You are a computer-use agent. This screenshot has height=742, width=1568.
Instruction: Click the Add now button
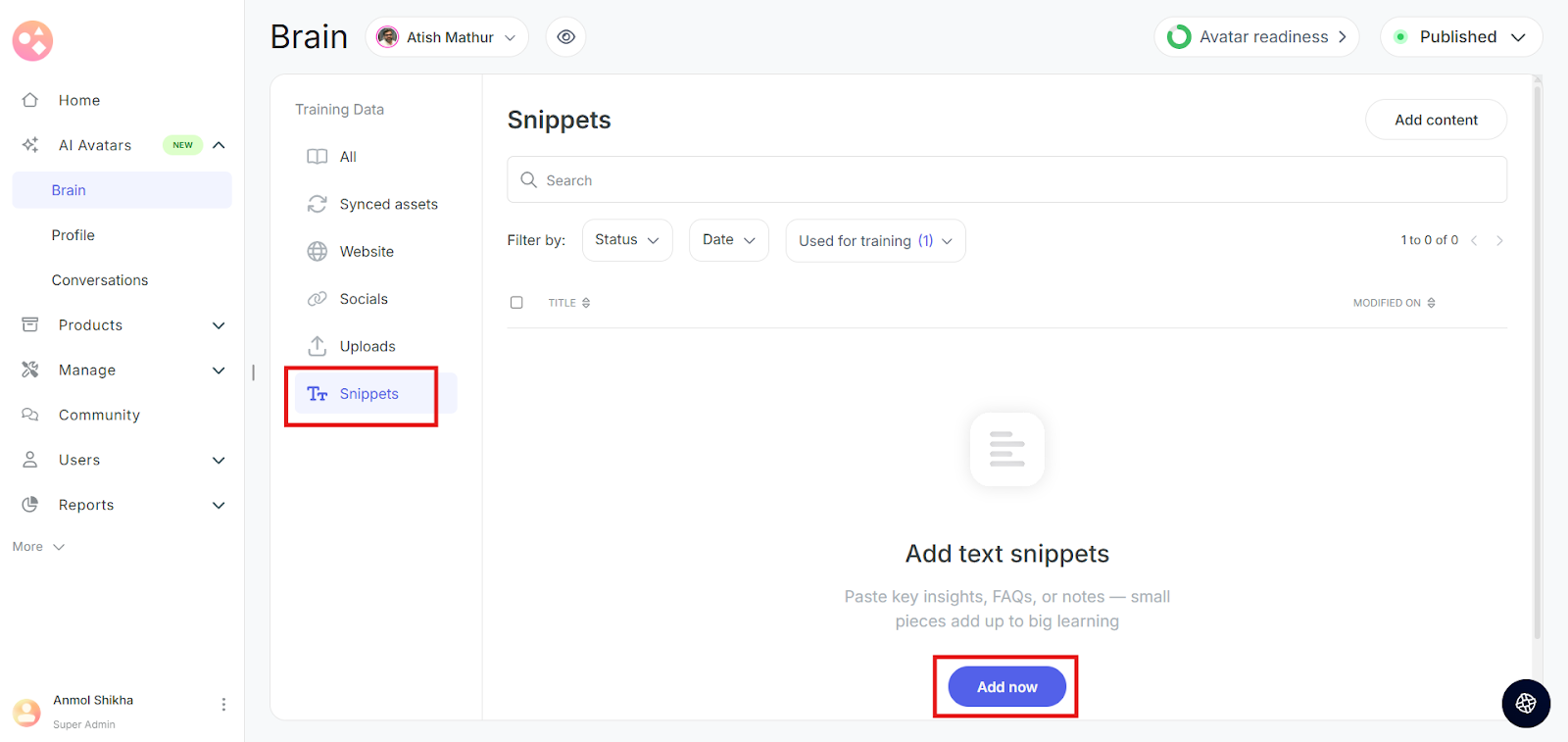pos(1006,687)
